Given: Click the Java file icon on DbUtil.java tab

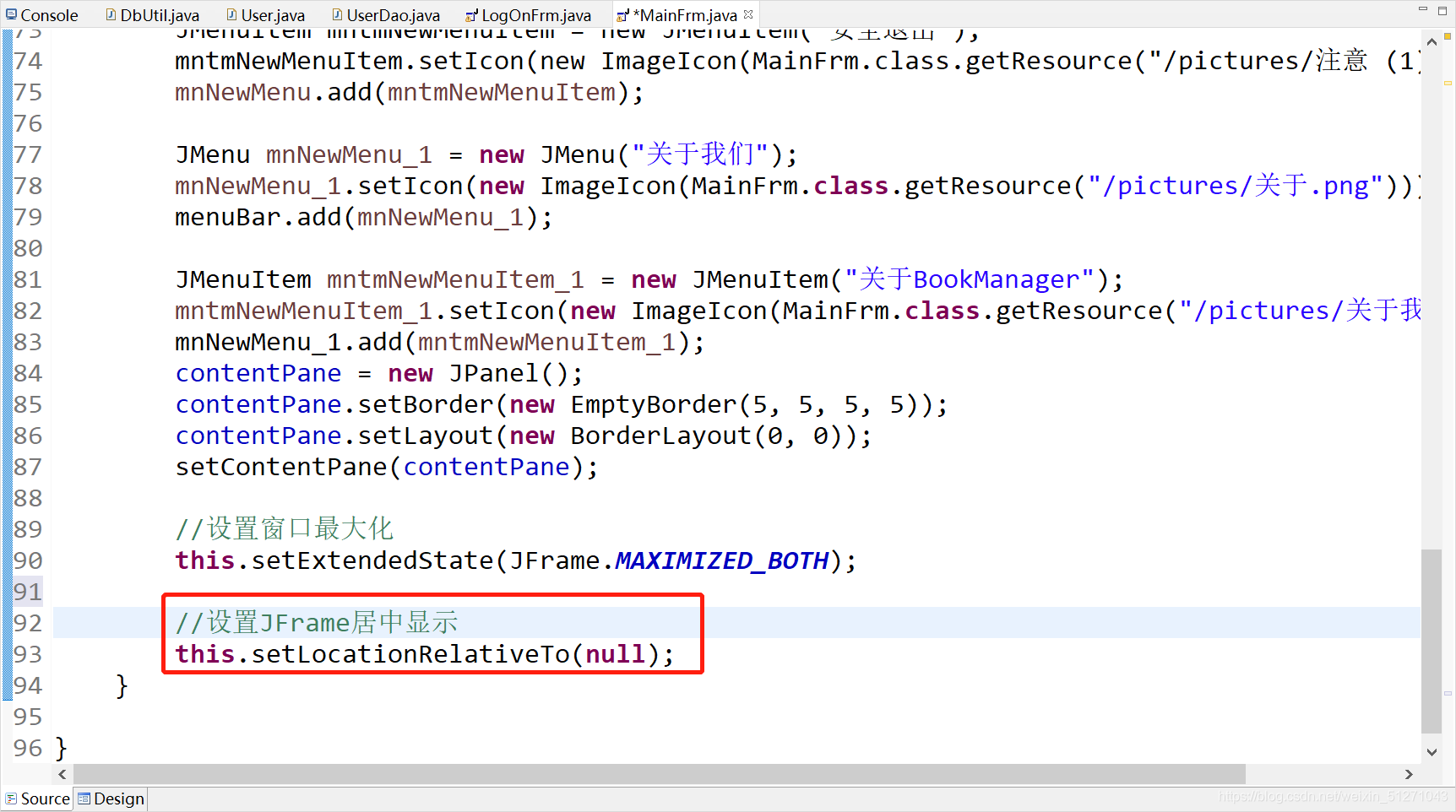Looking at the screenshot, I should [111, 14].
